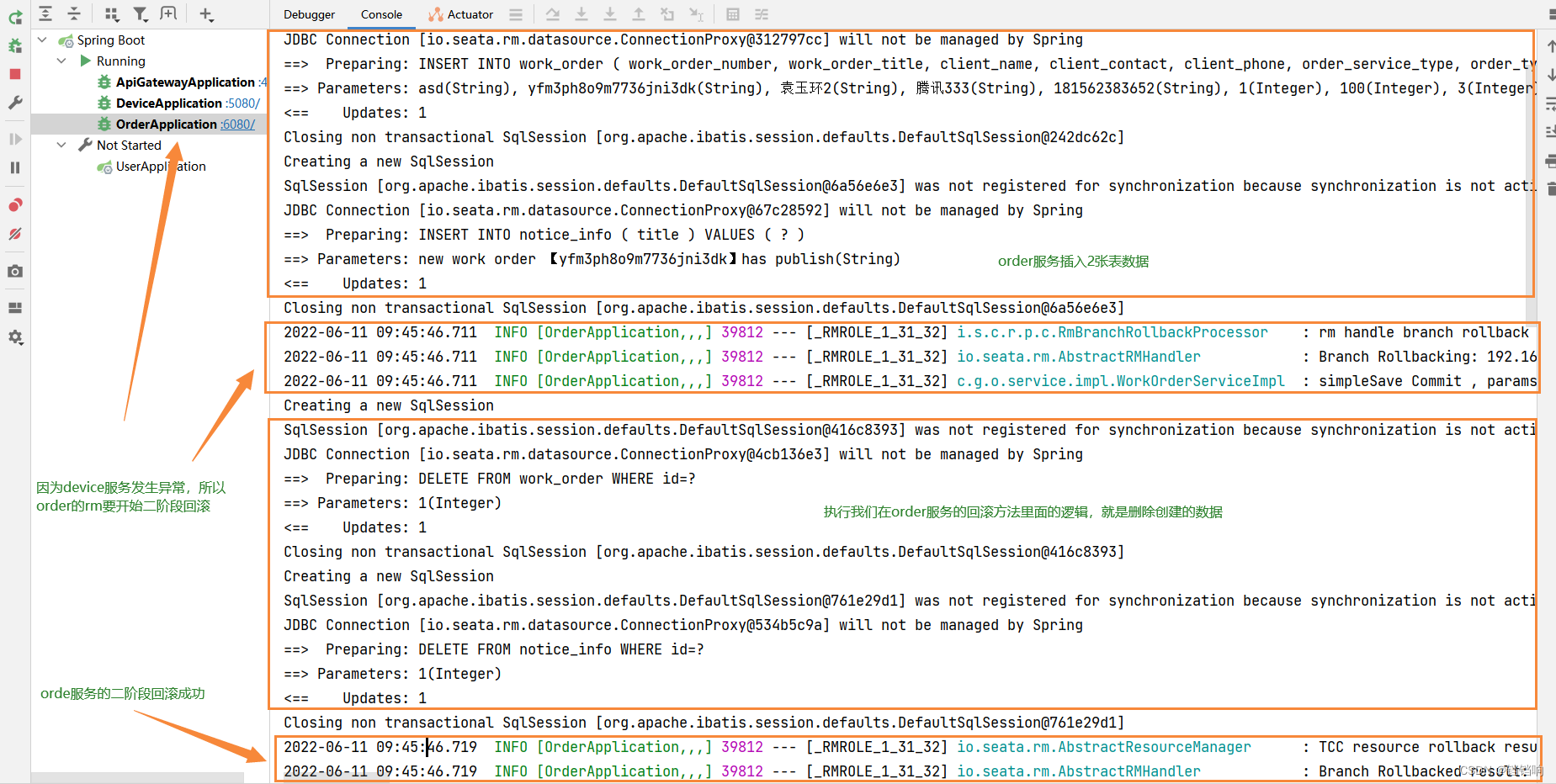This screenshot has height=784, width=1556.
Task: Click the Run to Cursor icon
Action: coord(696,14)
